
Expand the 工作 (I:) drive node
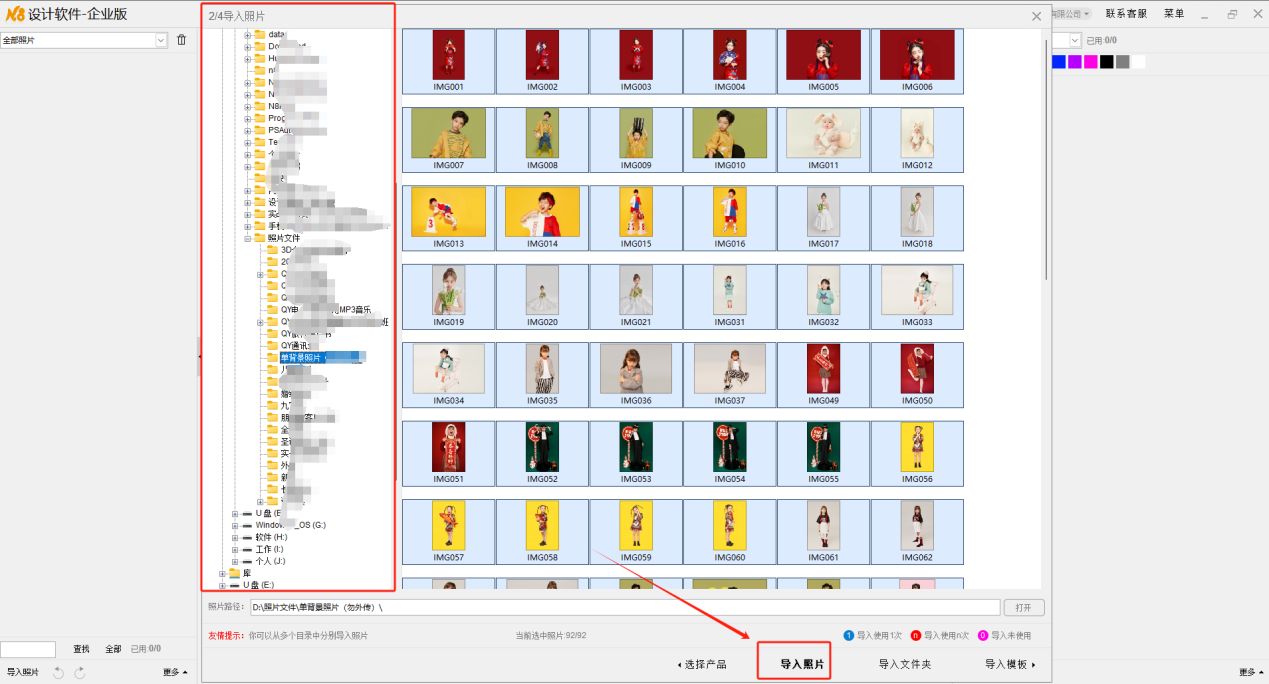[x=235, y=549]
